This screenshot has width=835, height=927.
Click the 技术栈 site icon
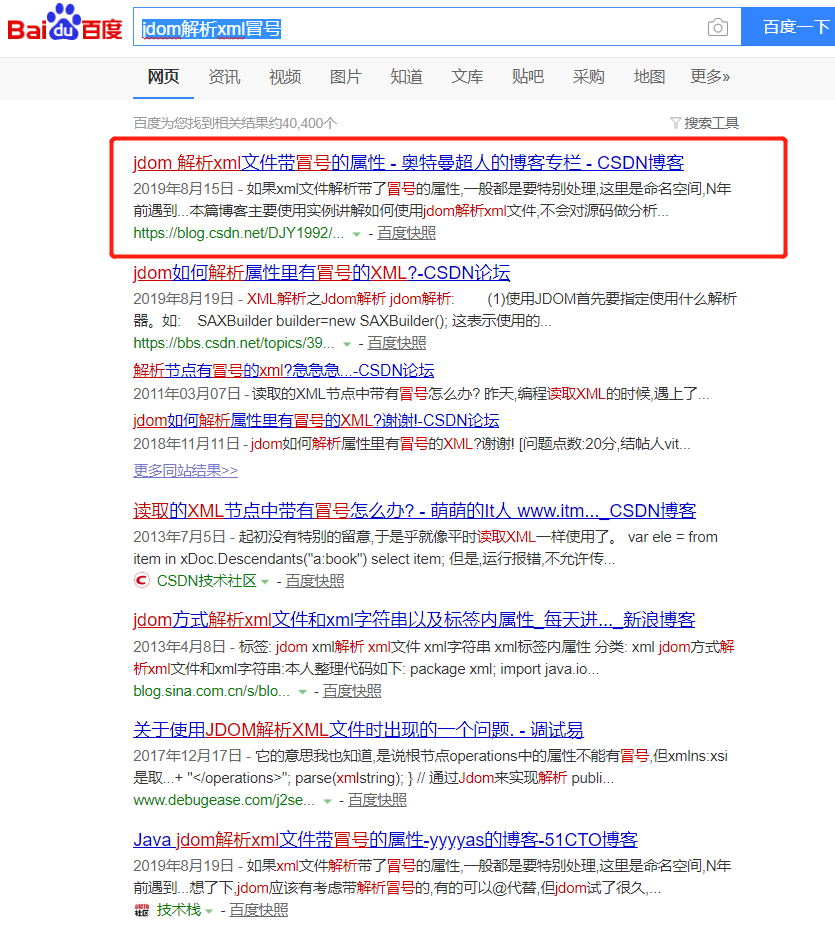141,911
